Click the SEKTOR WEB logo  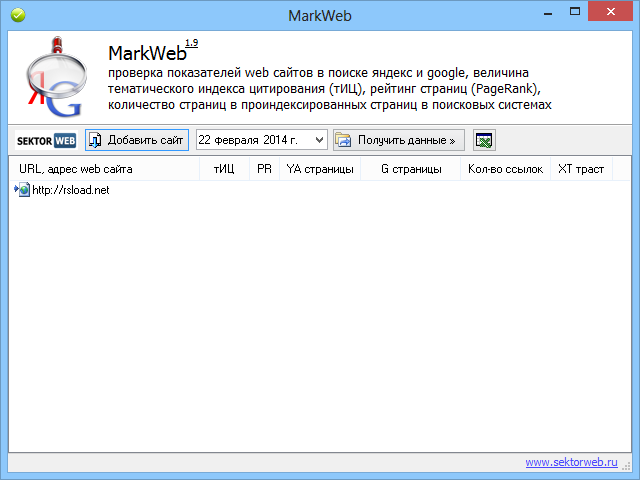click(46, 140)
